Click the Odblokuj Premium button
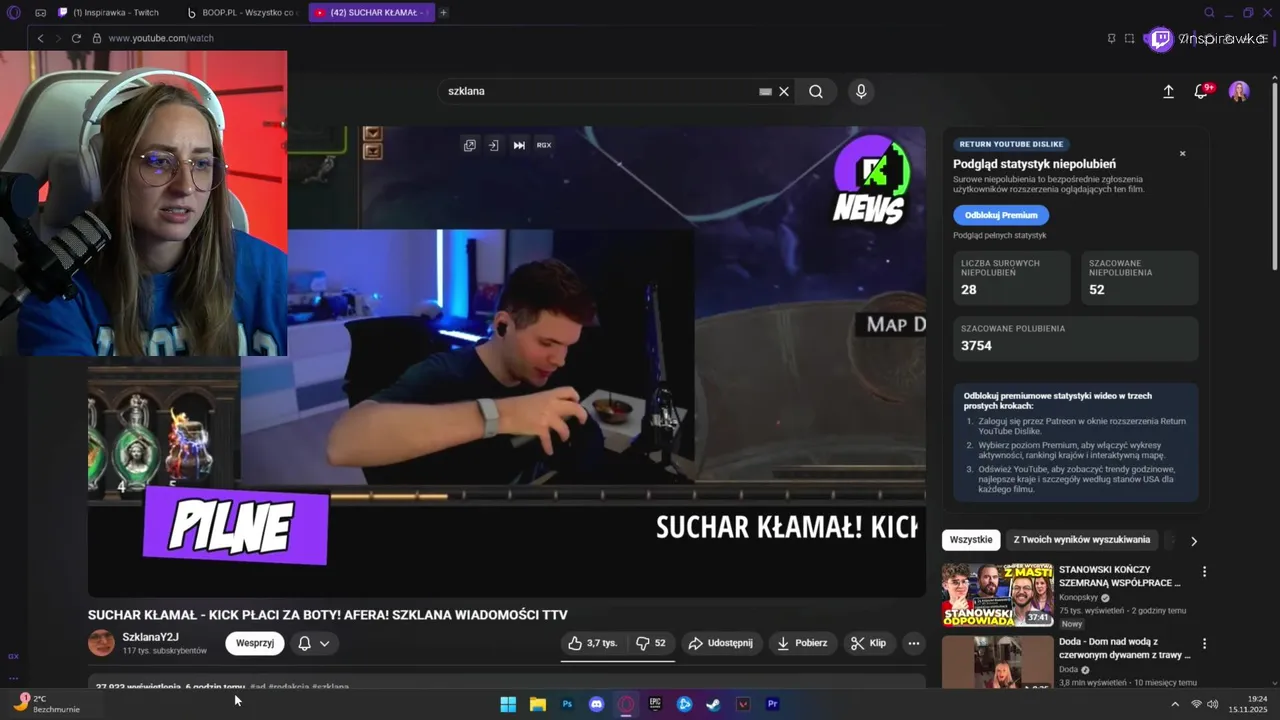 (1001, 215)
